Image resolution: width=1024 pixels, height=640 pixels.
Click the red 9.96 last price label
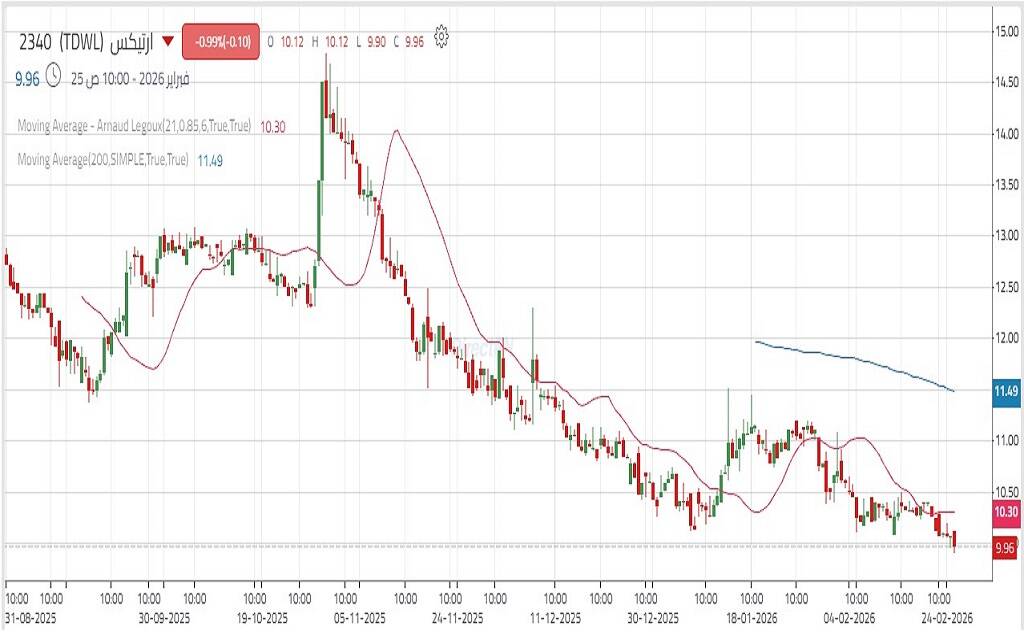coord(1005,547)
